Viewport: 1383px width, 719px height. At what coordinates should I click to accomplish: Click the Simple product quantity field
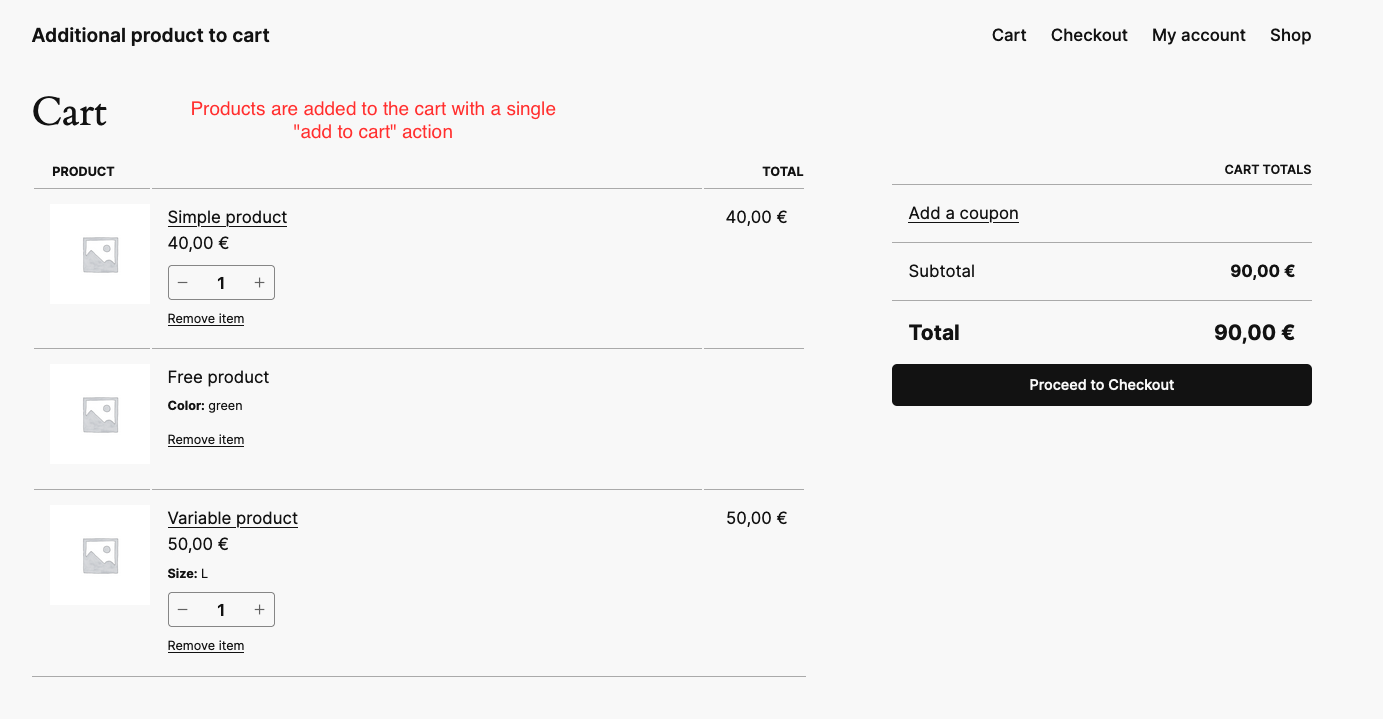pos(221,283)
